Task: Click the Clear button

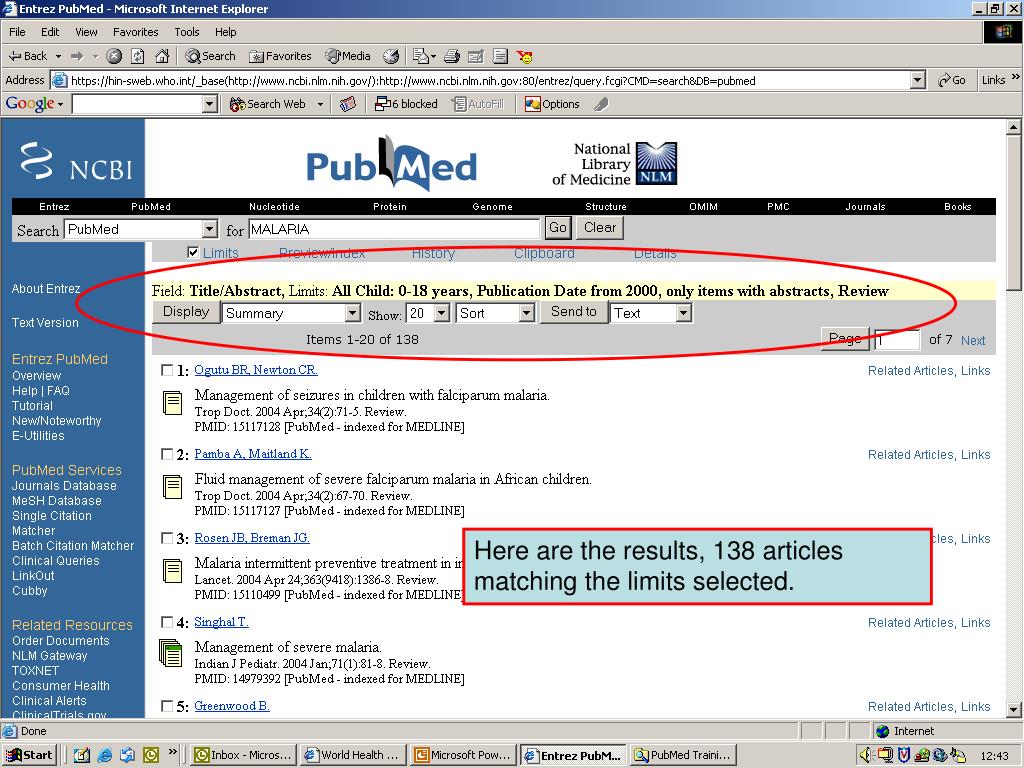Action: point(600,228)
